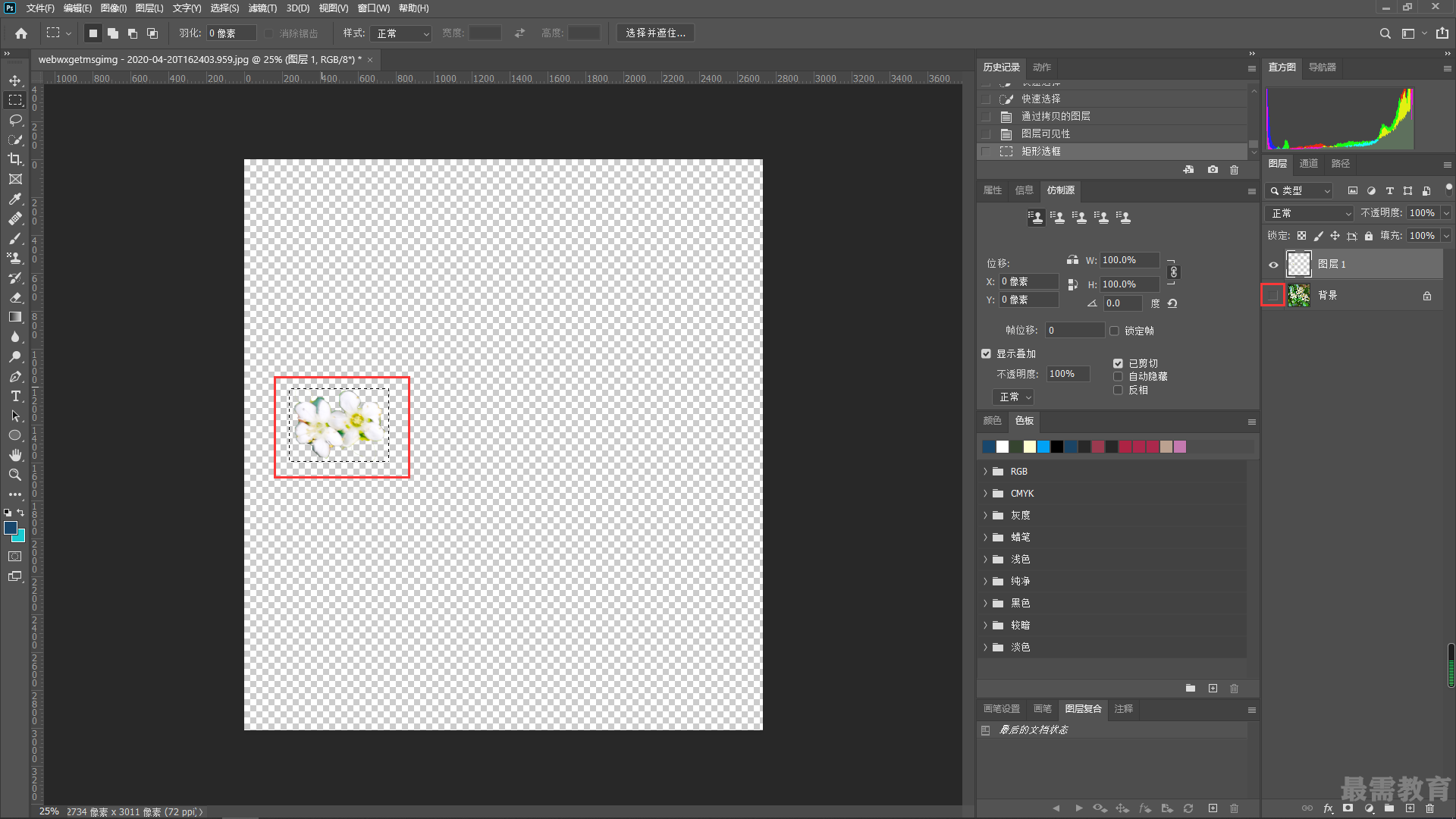
Task: Enable the 反相 checkbox
Action: [1118, 390]
